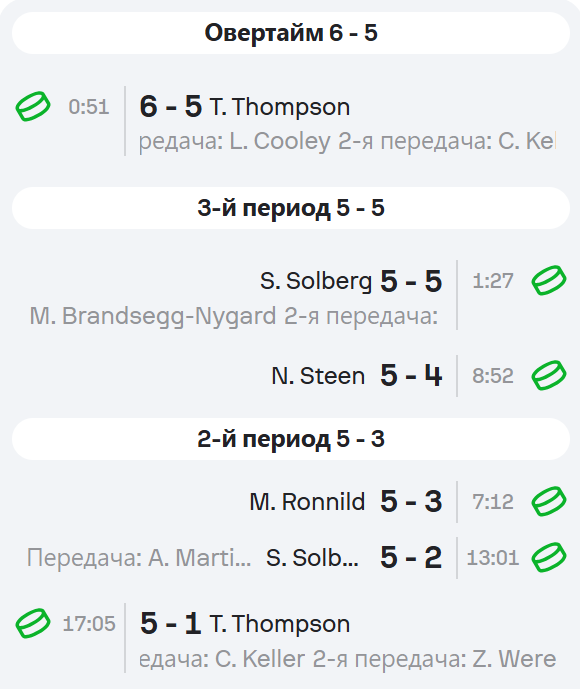The width and height of the screenshot is (580, 689).
Task: Select the truncated S. Solb... scorer name
Action: point(312,558)
